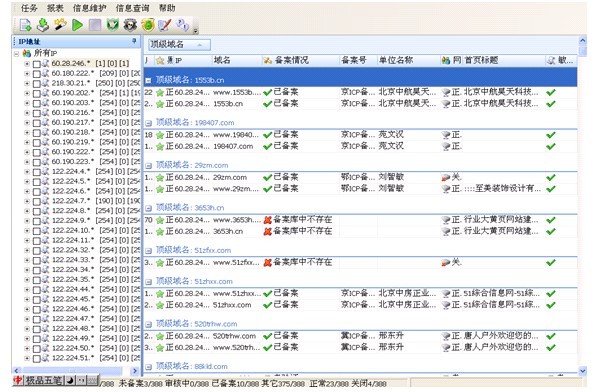Check the box for 60.28.246.*

[36, 64]
